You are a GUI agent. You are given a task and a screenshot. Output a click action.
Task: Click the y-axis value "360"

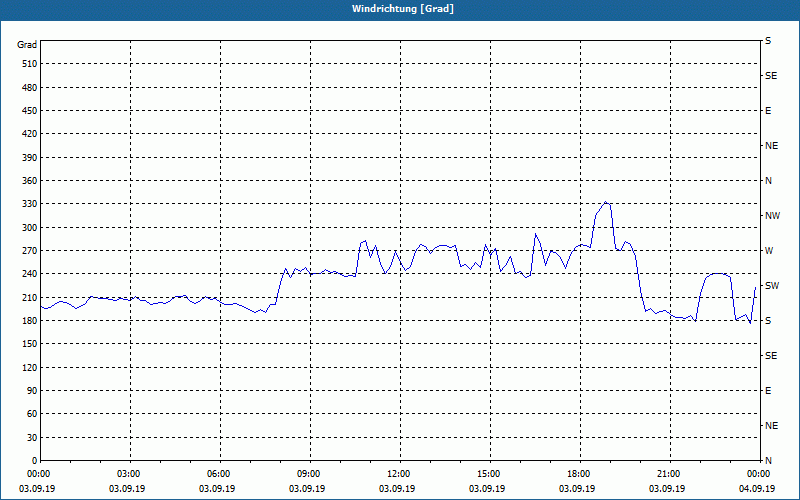30,181
